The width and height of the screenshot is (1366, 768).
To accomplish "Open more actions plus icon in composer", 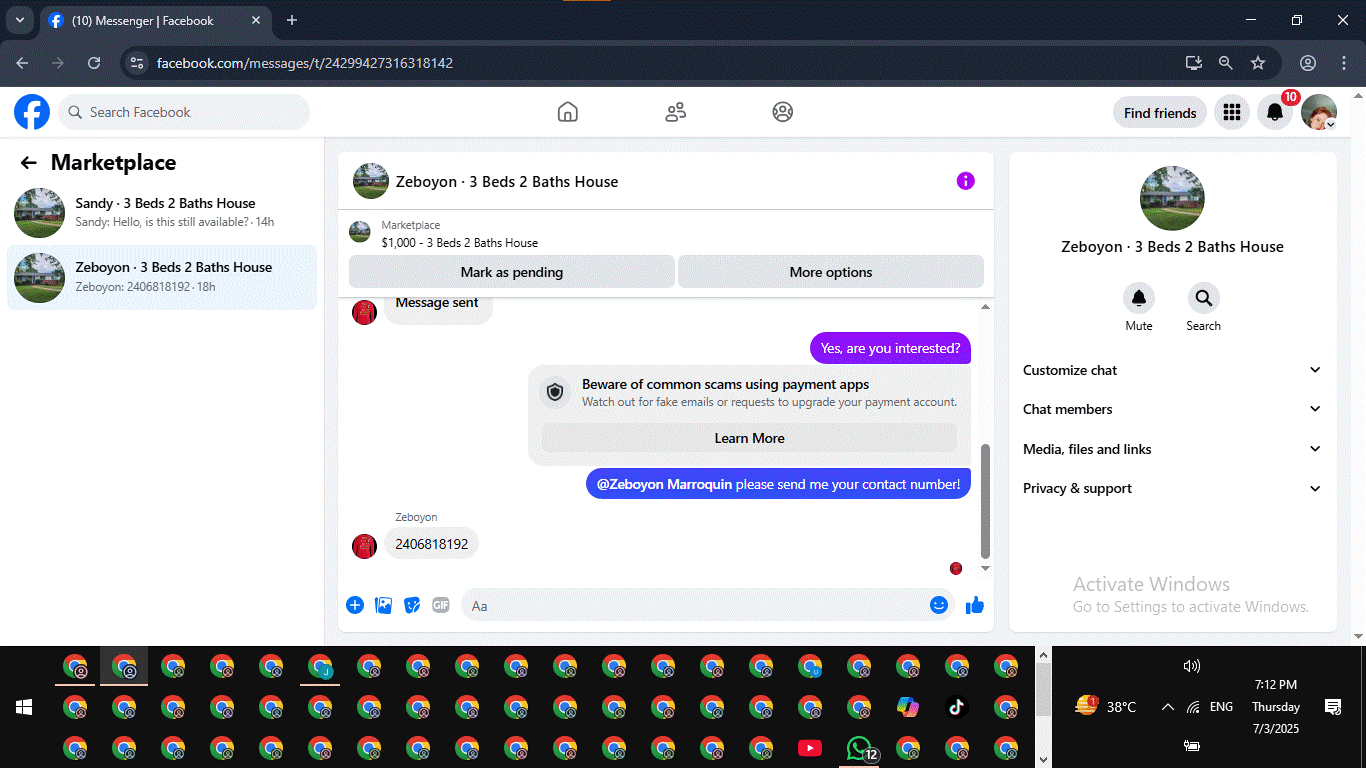I will coord(355,605).
